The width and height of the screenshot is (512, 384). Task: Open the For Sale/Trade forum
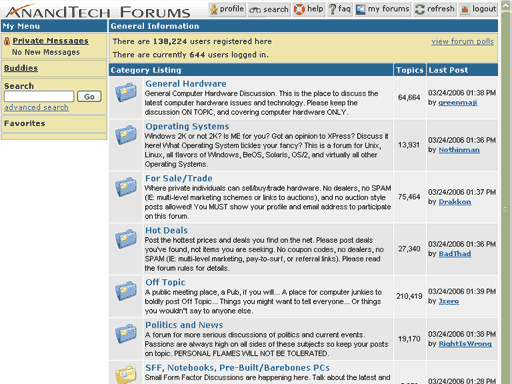(x=179, y=178)
